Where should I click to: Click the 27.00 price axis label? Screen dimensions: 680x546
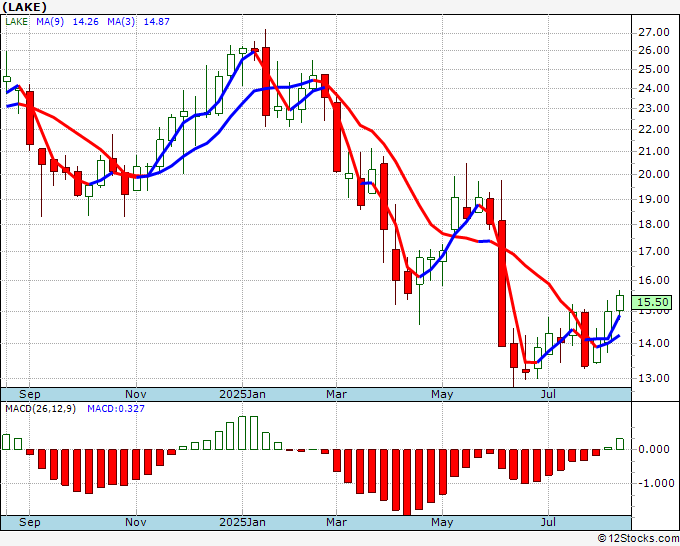[x=654, y=32]
